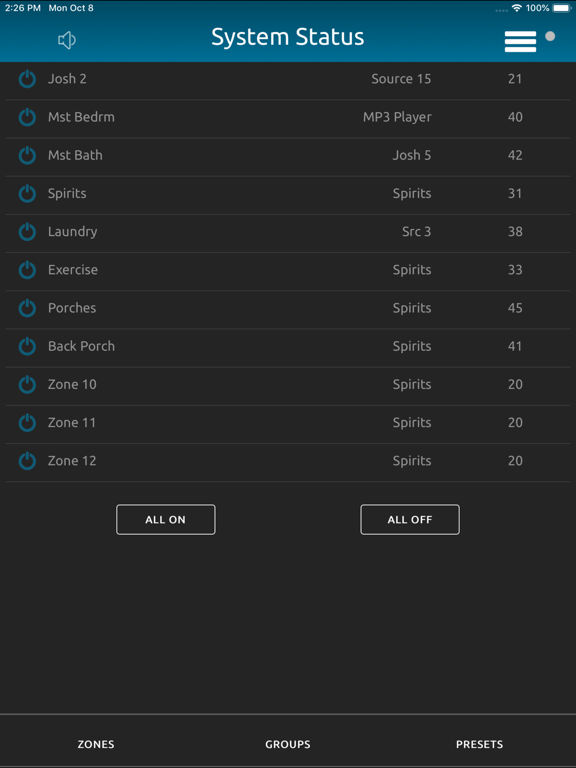Toggle power for Laundry zone
Viewport: 576px width, 768px height.
coord(27,232)
